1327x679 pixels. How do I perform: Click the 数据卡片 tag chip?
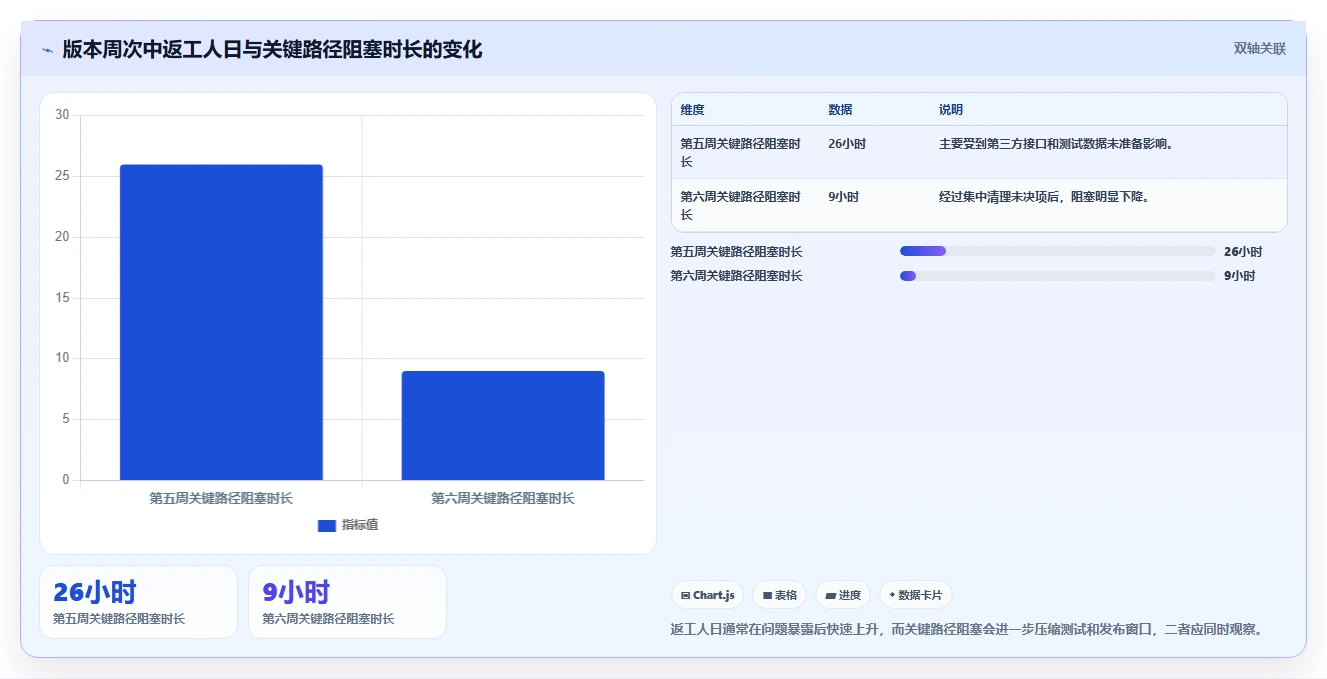click(916, 595)
